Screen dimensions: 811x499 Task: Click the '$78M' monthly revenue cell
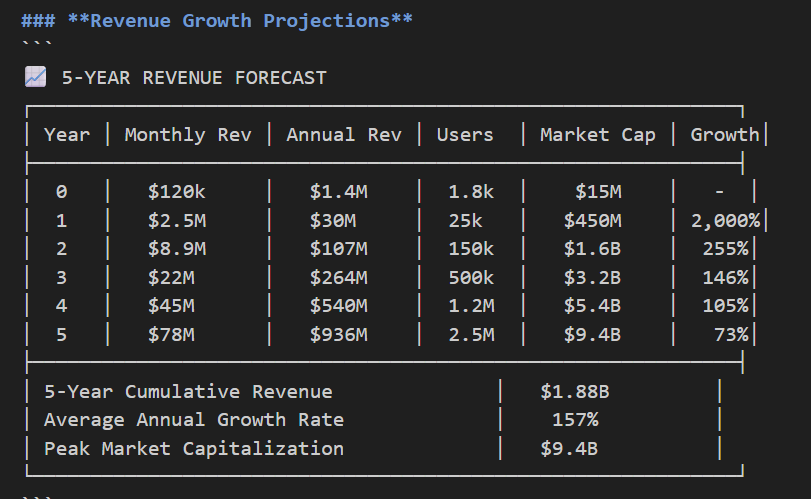(171, 335)
